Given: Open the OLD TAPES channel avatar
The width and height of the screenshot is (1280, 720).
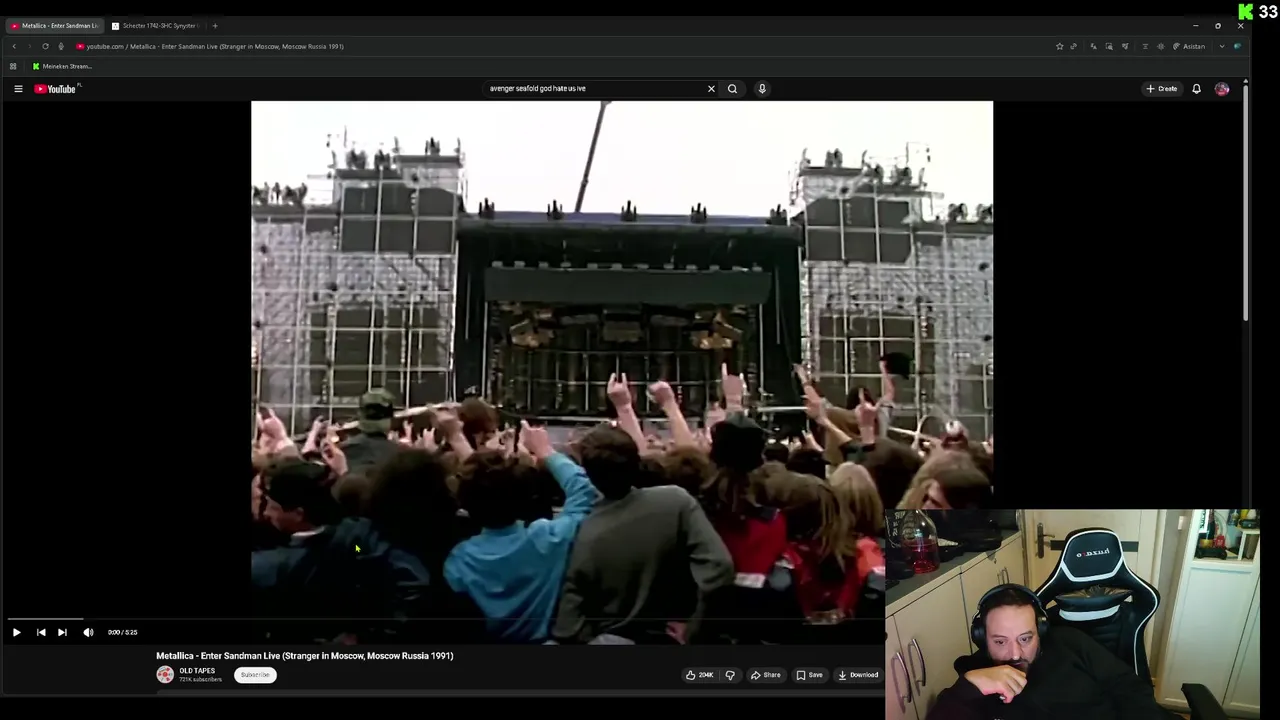Looking at the screenshot, I should pos(165,675).
